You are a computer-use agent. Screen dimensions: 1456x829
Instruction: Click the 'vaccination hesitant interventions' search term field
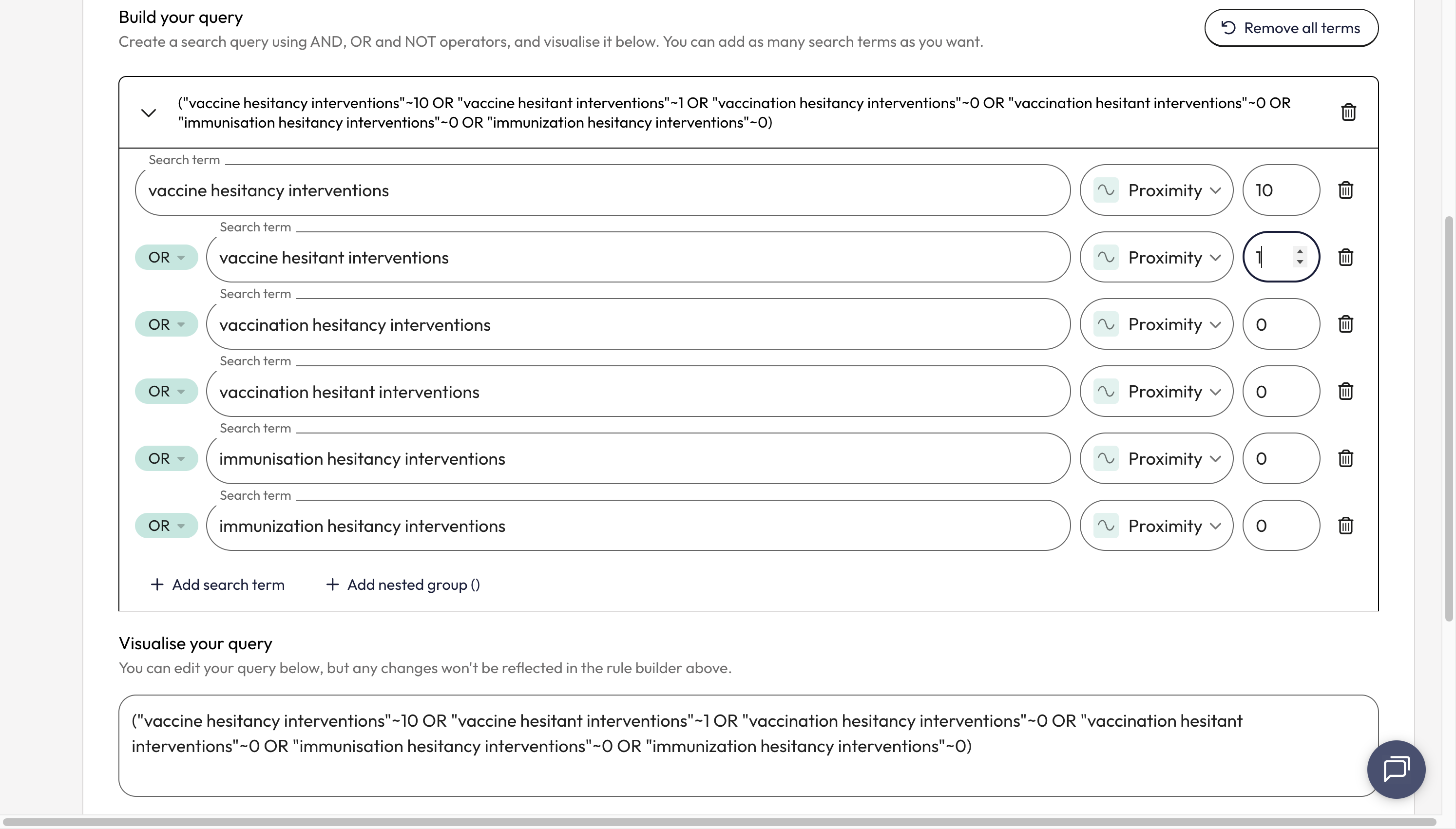click(x=638, y=392)
